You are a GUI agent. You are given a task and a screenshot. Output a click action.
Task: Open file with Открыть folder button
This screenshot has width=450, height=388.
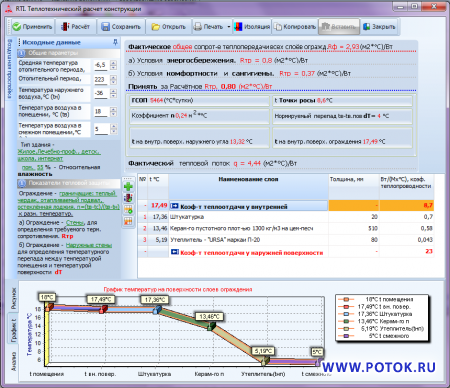point(168,27)
